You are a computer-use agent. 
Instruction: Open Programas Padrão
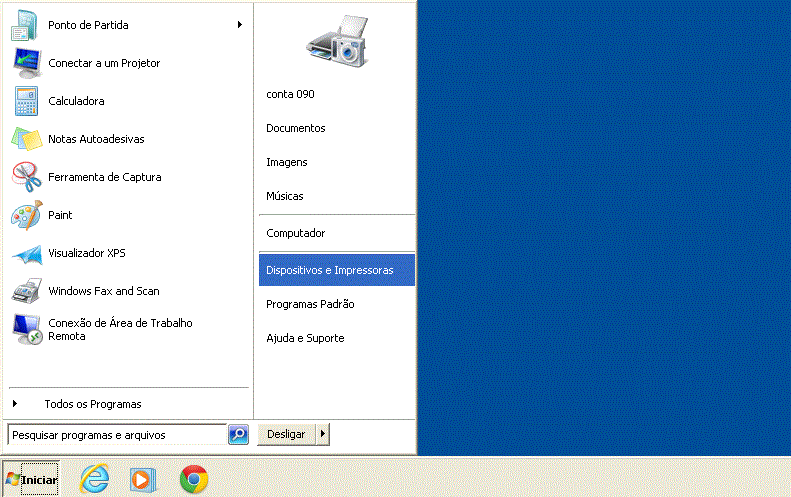(310, 304)
